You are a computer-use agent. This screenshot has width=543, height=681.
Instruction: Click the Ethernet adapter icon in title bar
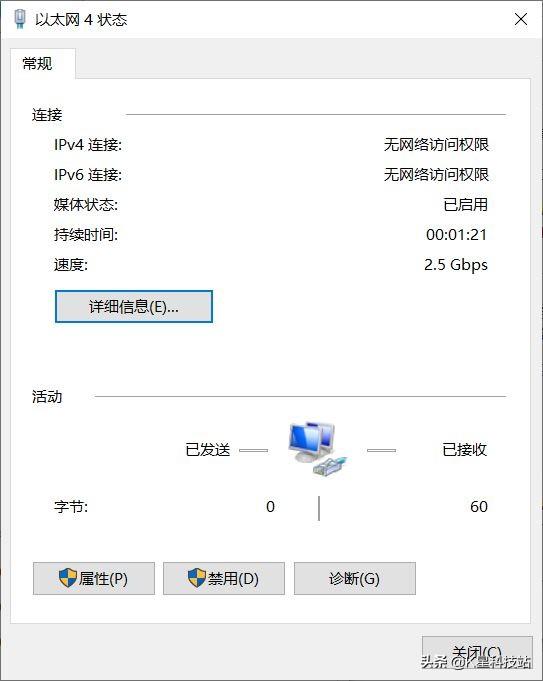(x=20, y=19)
